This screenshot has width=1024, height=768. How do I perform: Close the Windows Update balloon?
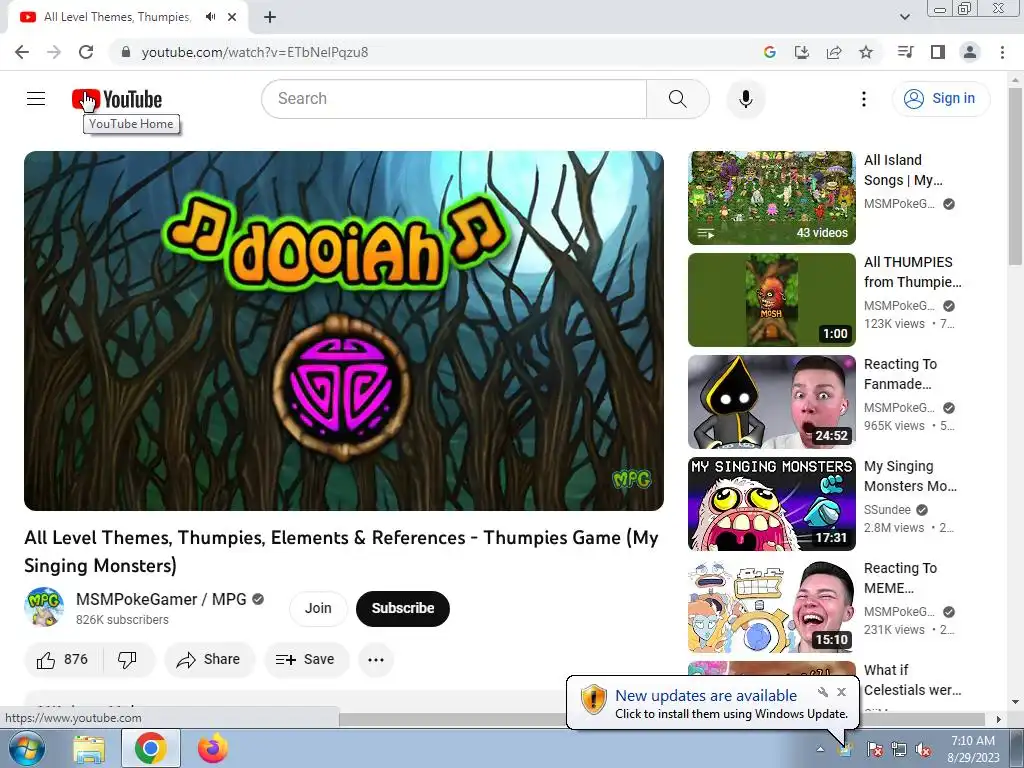841,692
